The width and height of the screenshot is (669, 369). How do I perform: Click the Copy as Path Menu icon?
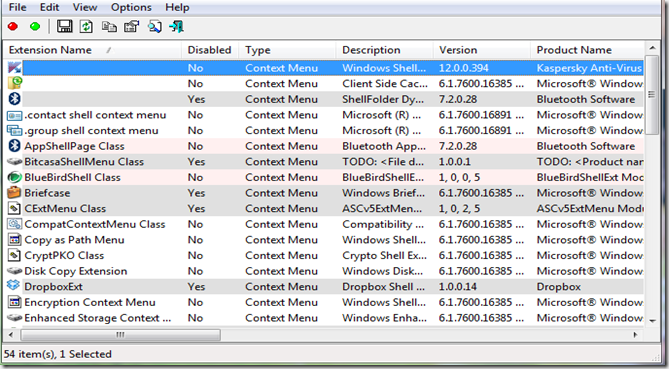point(15,240)
